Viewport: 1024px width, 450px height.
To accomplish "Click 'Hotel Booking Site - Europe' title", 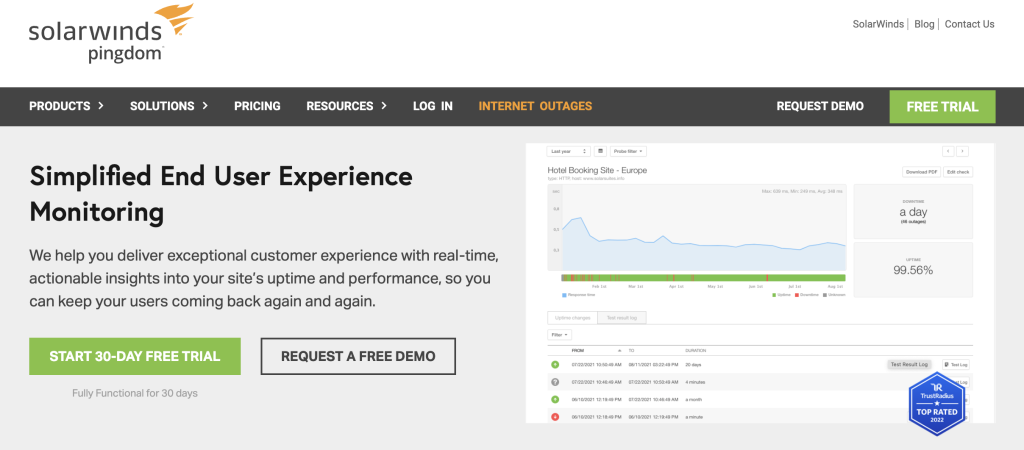I will pyautogui.click(x=597, y=170).
